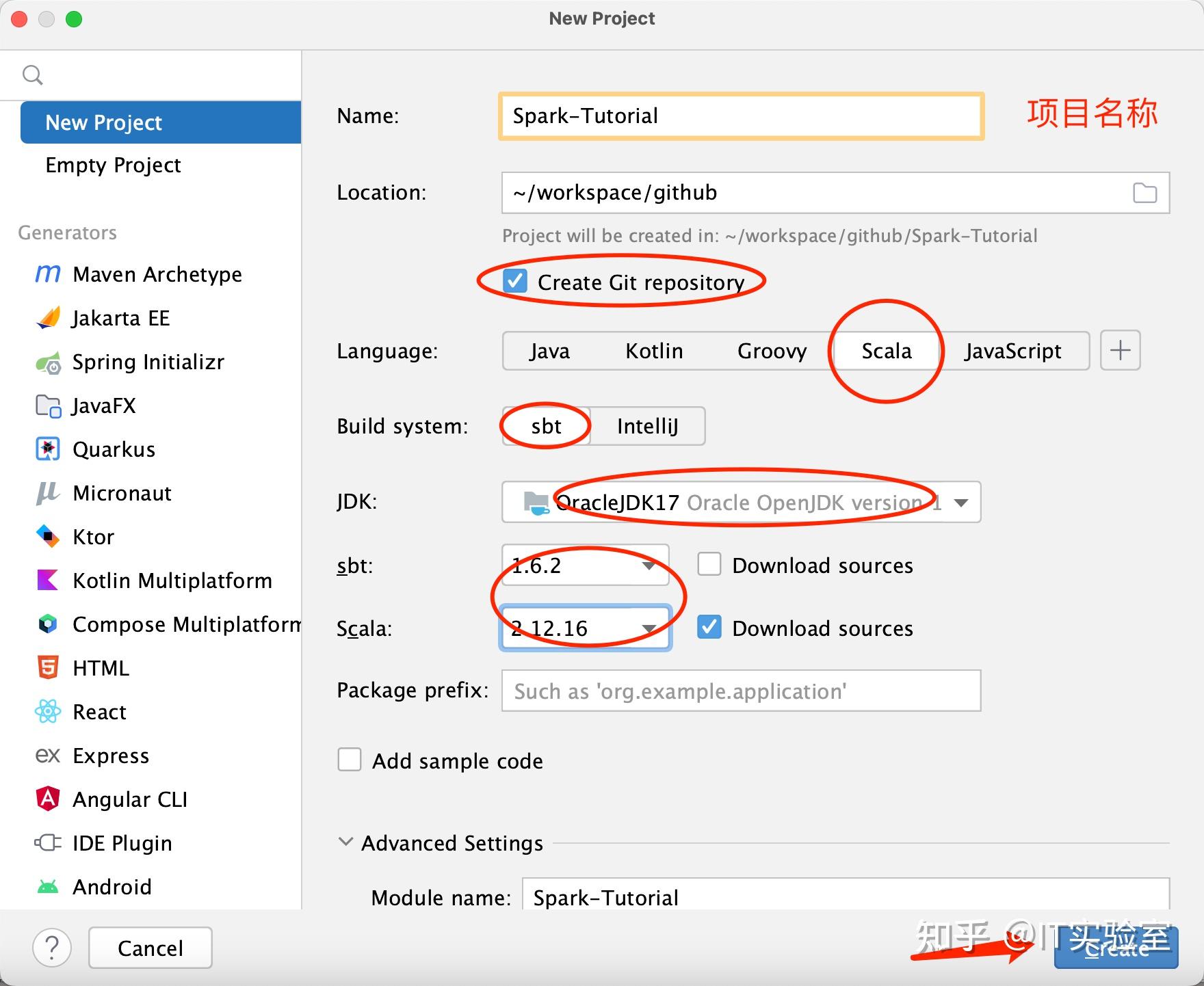The width and height of the screenshot is (1204, 986).
Task: Click the React icon
Action: [48, 712]
